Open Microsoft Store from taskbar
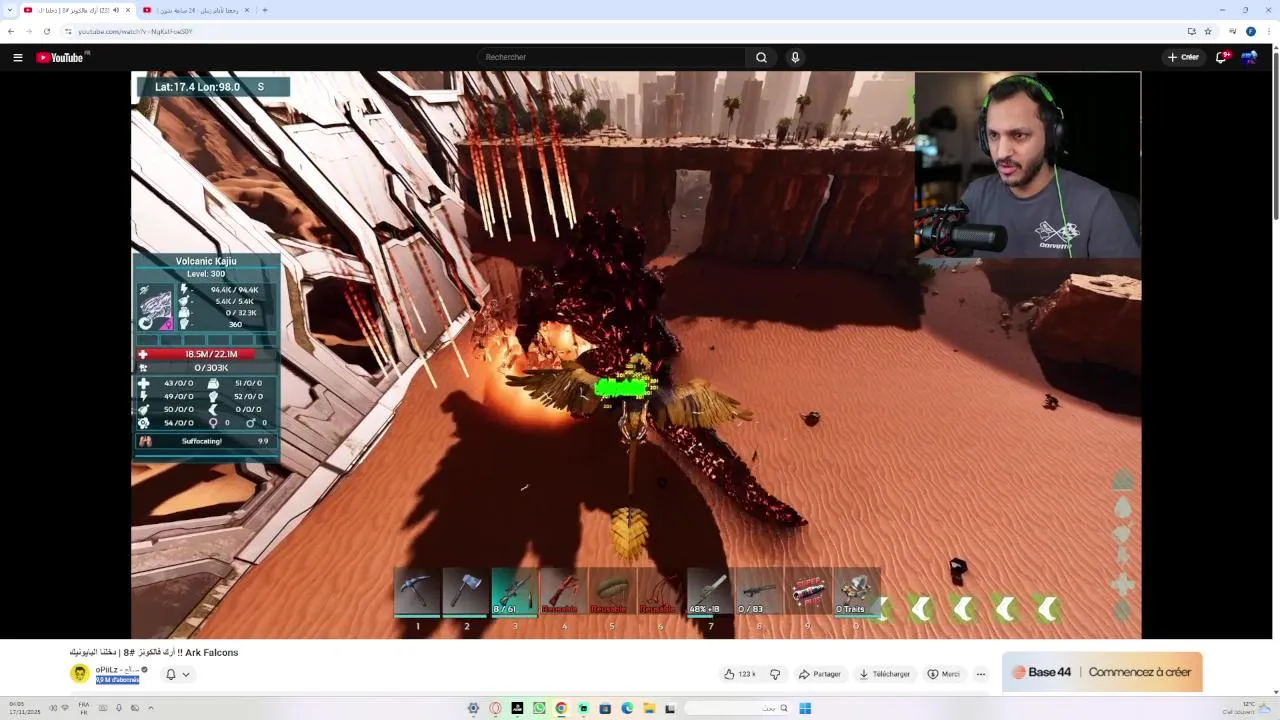This screenshot has width=1280, height=720. (x=605, y=708)
